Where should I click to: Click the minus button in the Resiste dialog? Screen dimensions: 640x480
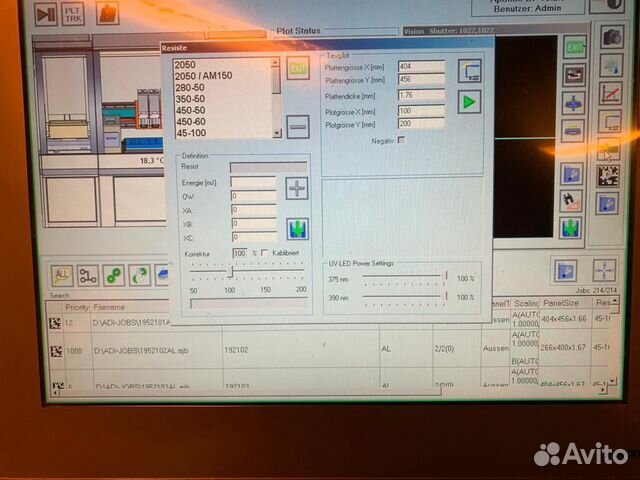tap(298, 127)
